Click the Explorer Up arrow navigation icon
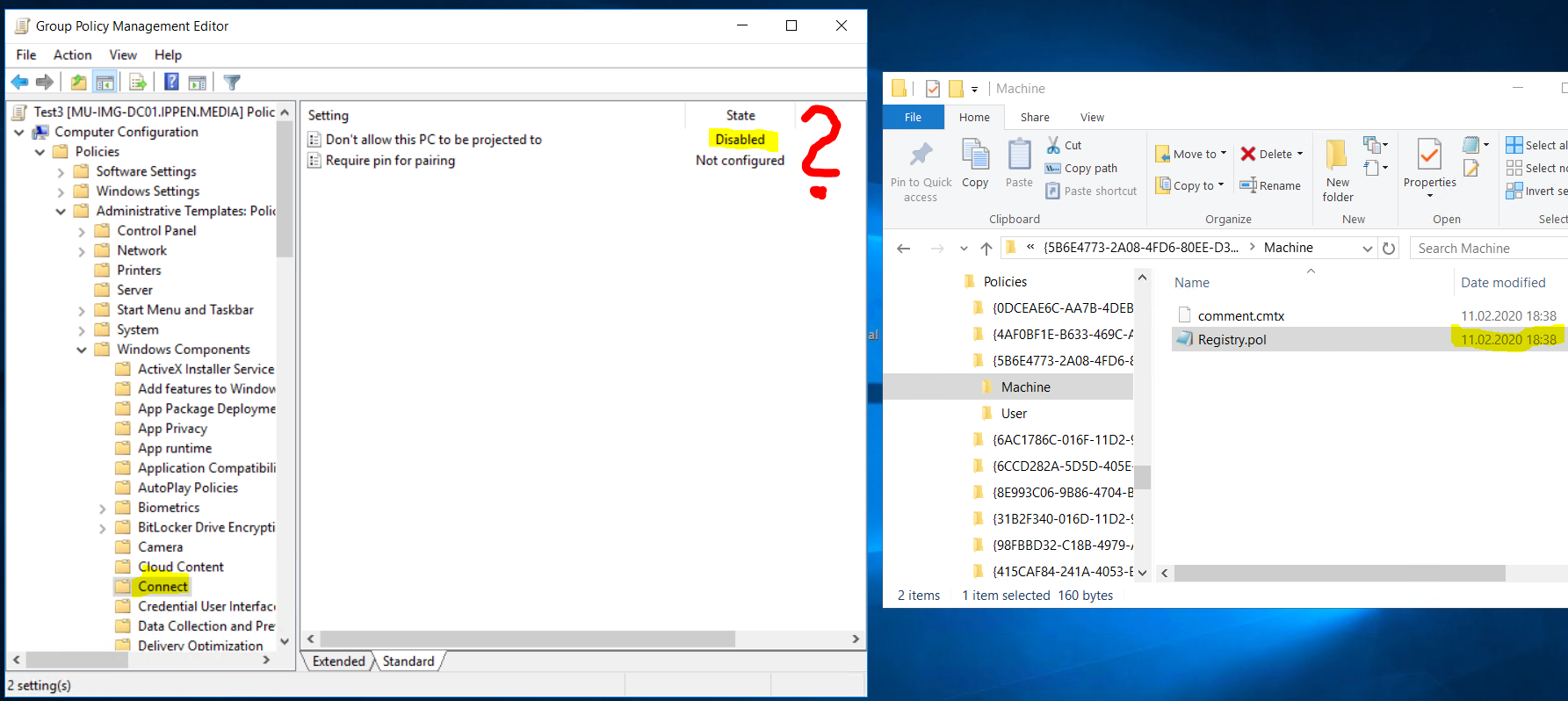1568x701 pixels. click(x=986, y=249)
